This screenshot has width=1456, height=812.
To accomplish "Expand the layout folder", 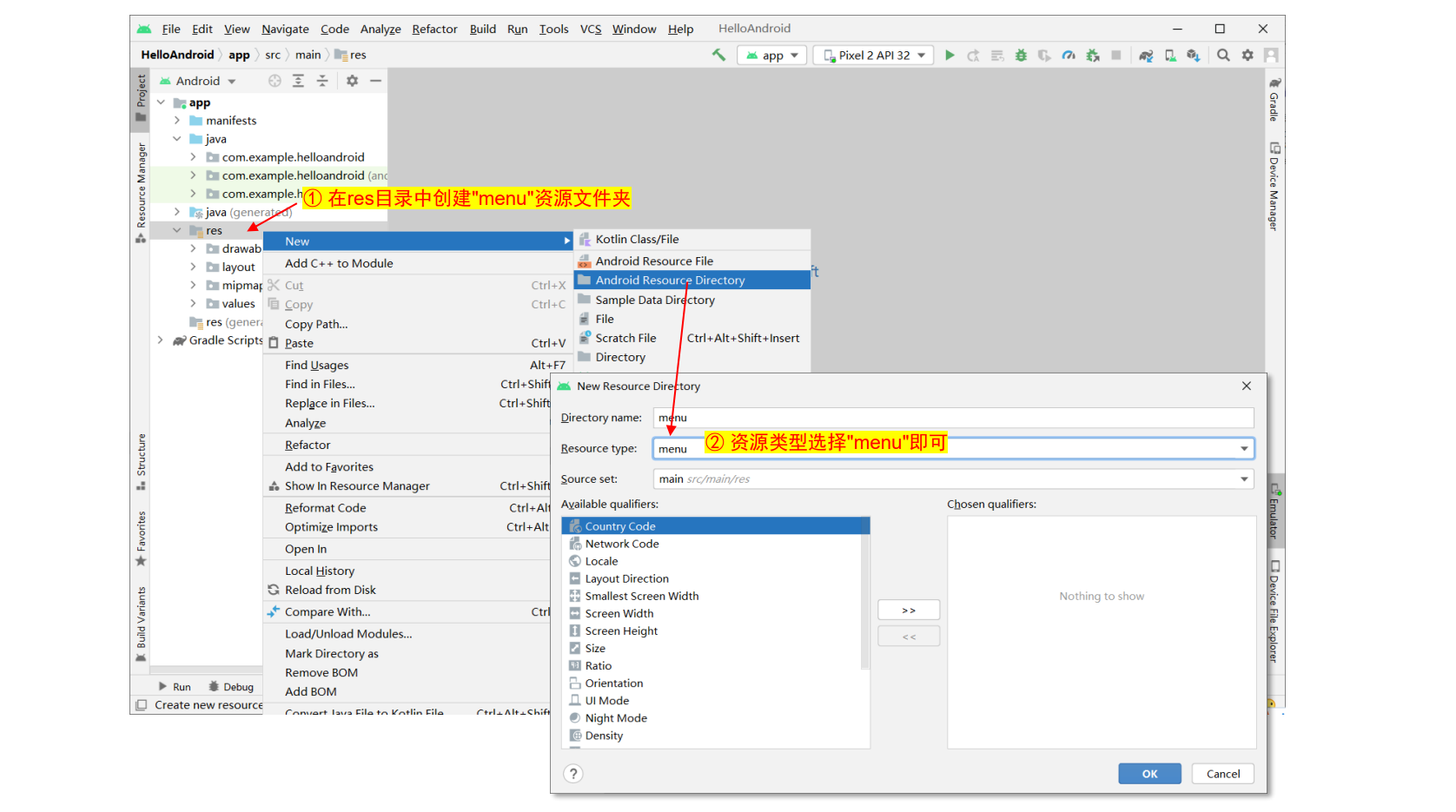I will click(x=194, y=267).
